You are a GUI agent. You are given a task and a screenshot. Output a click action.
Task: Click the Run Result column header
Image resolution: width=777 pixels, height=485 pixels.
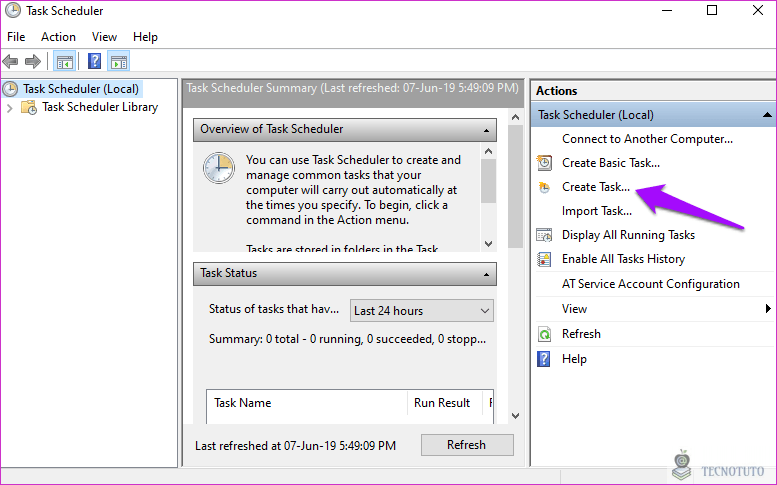click(x=444, y=403)
